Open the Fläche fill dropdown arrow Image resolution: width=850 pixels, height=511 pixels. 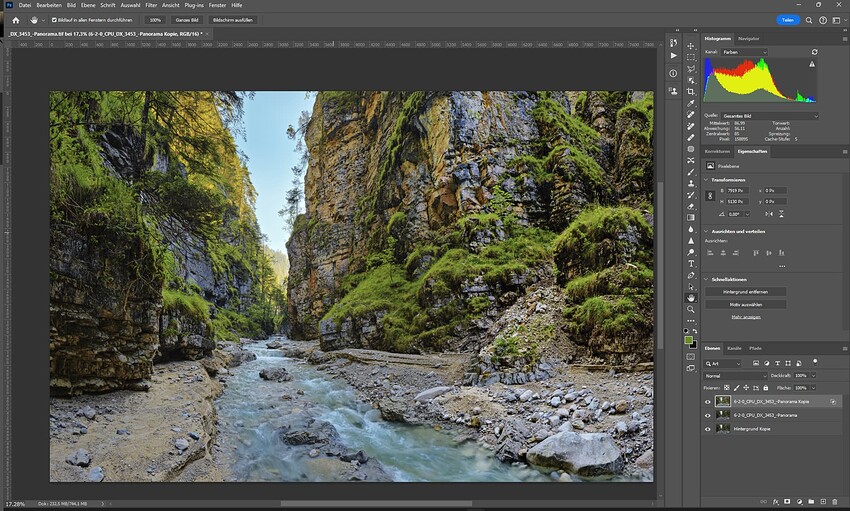coord(813,388)
